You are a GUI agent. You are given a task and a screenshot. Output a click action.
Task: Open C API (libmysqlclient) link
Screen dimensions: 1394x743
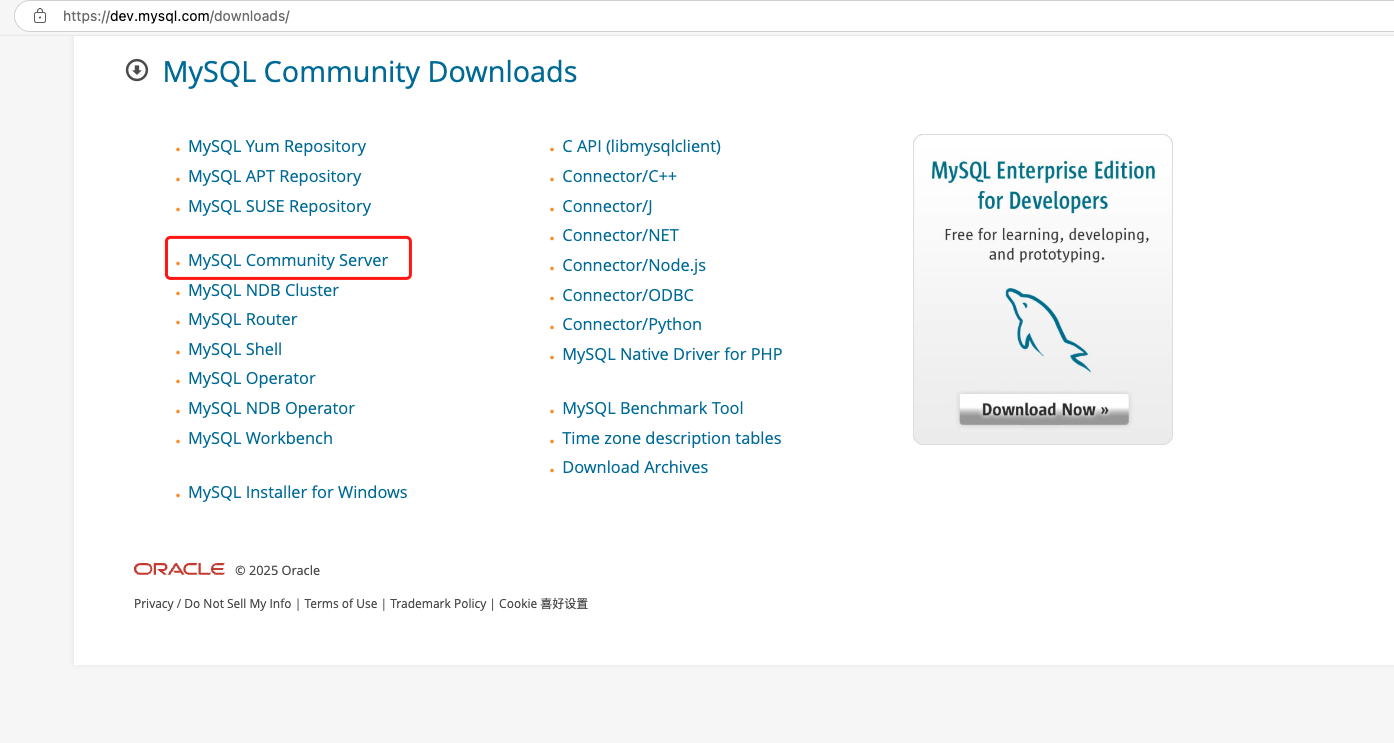click(x=641, y=146)
